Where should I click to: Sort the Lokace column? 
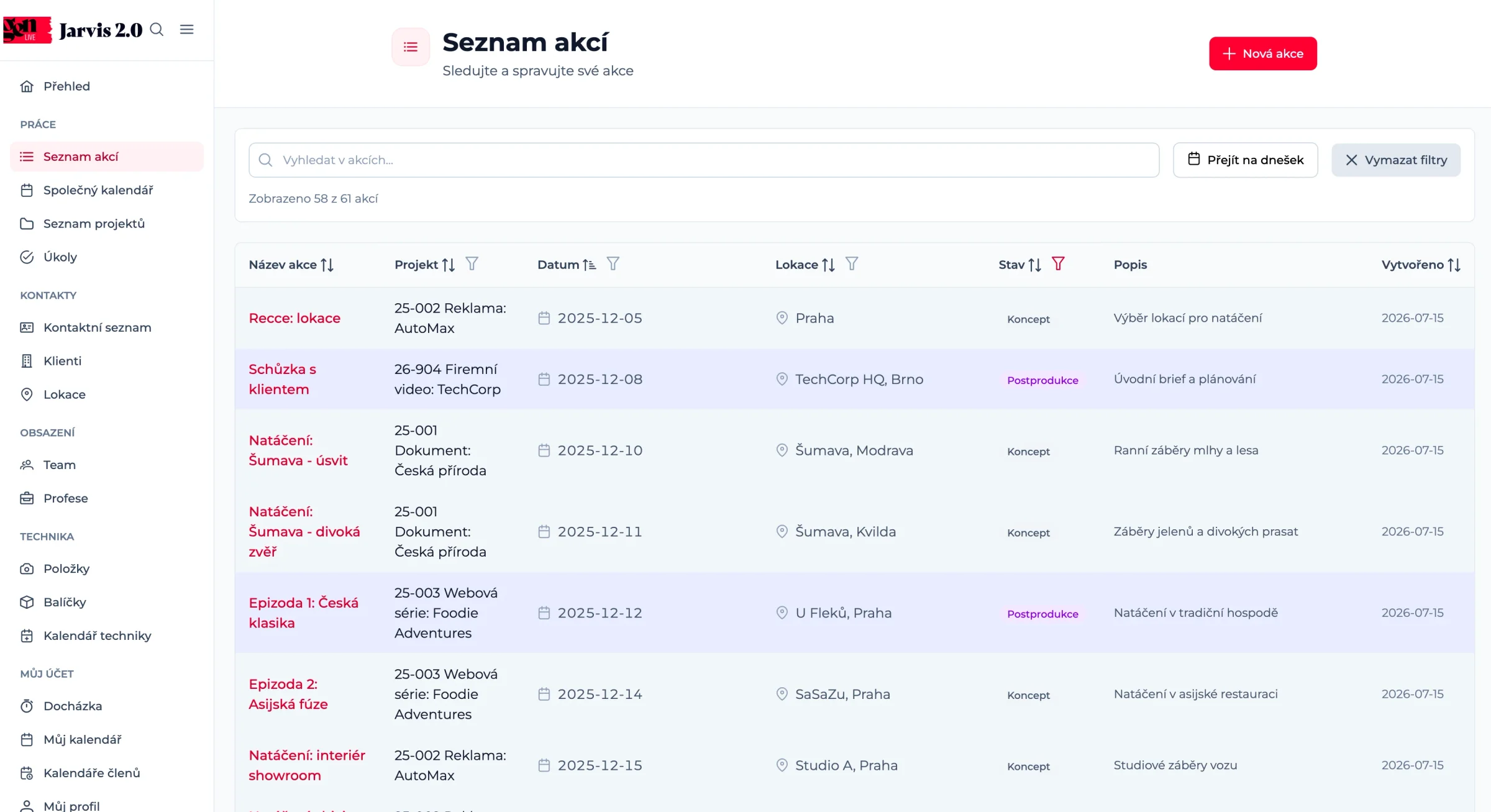(x=828, y=265)
